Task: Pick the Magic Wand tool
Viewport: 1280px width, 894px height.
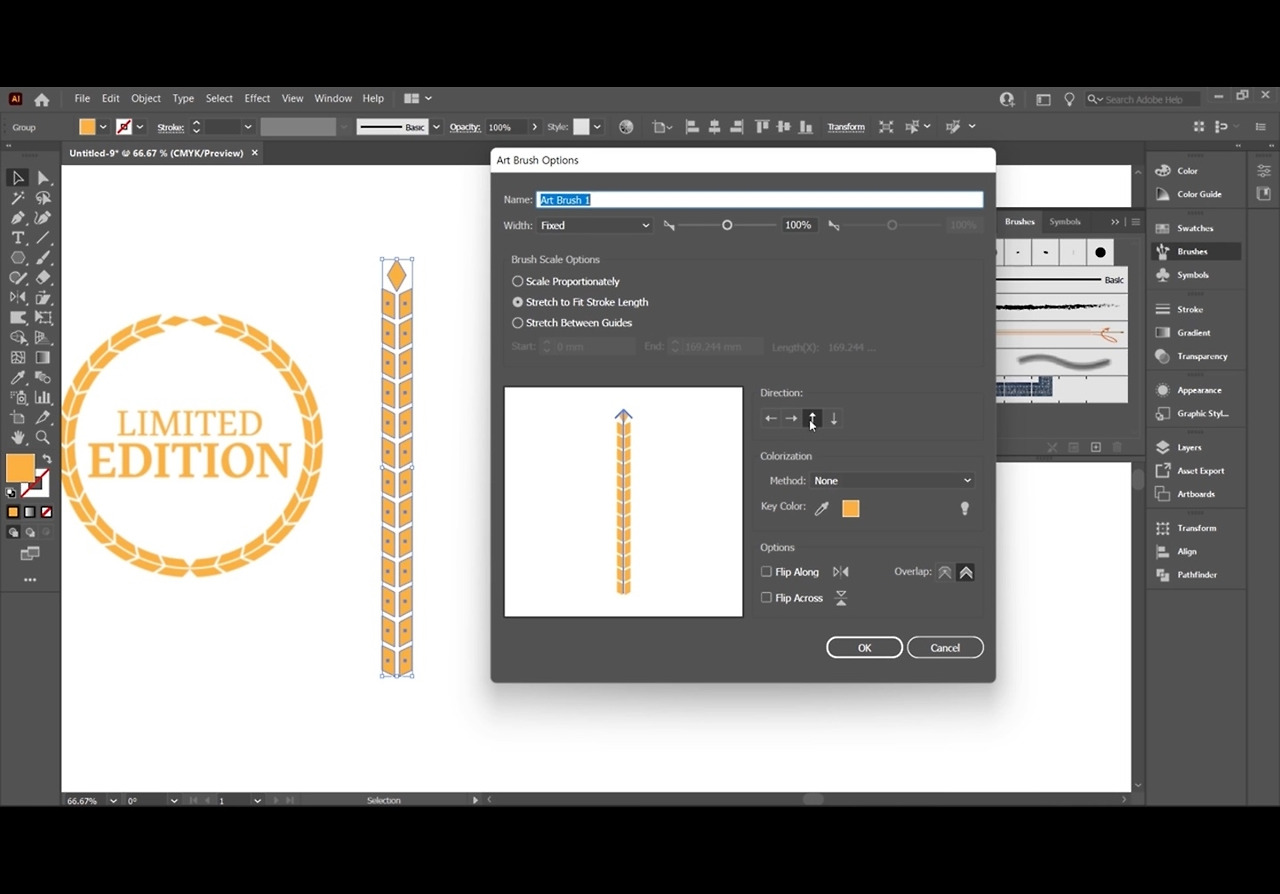Action: [x=18, y=198]
